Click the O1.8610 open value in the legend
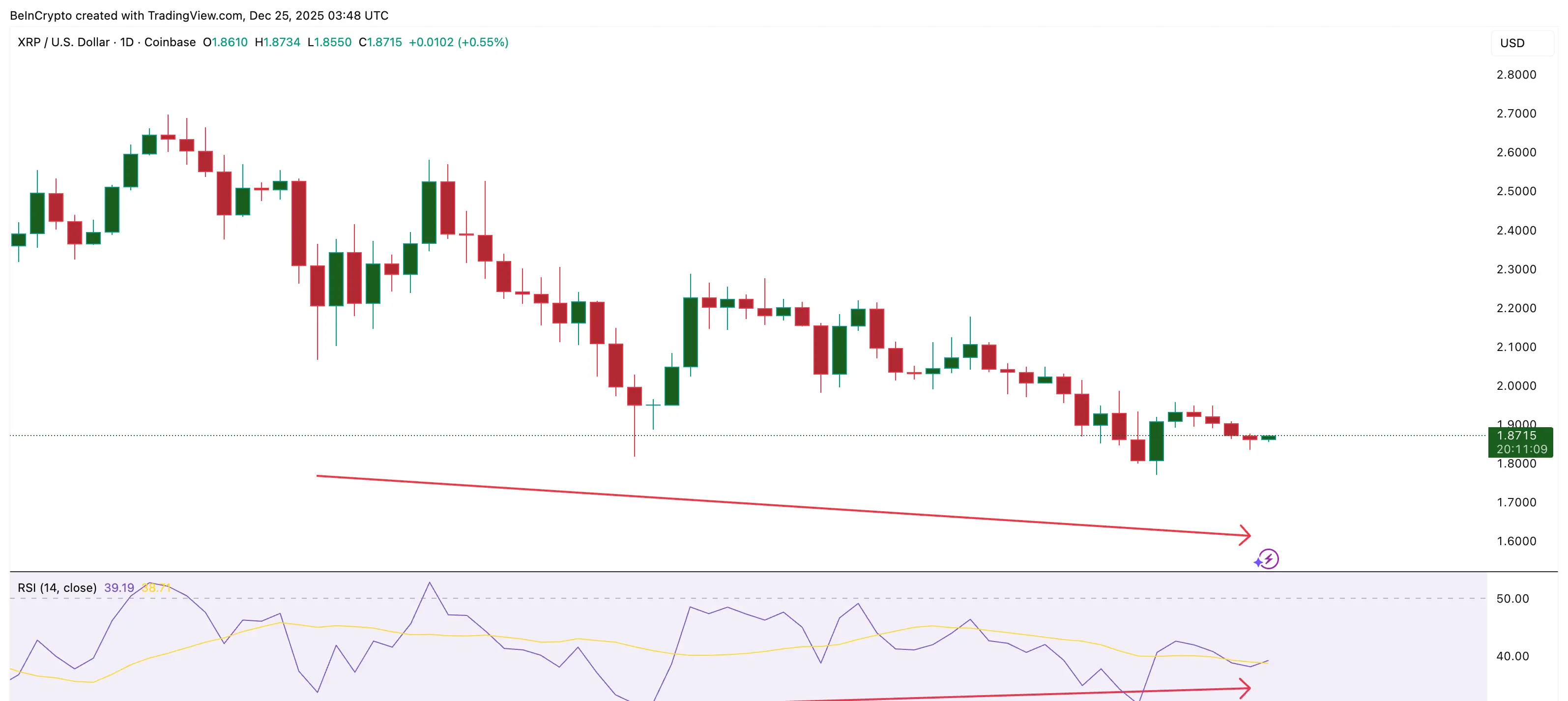Screen dimensions: 1568x701 [225, 43]
